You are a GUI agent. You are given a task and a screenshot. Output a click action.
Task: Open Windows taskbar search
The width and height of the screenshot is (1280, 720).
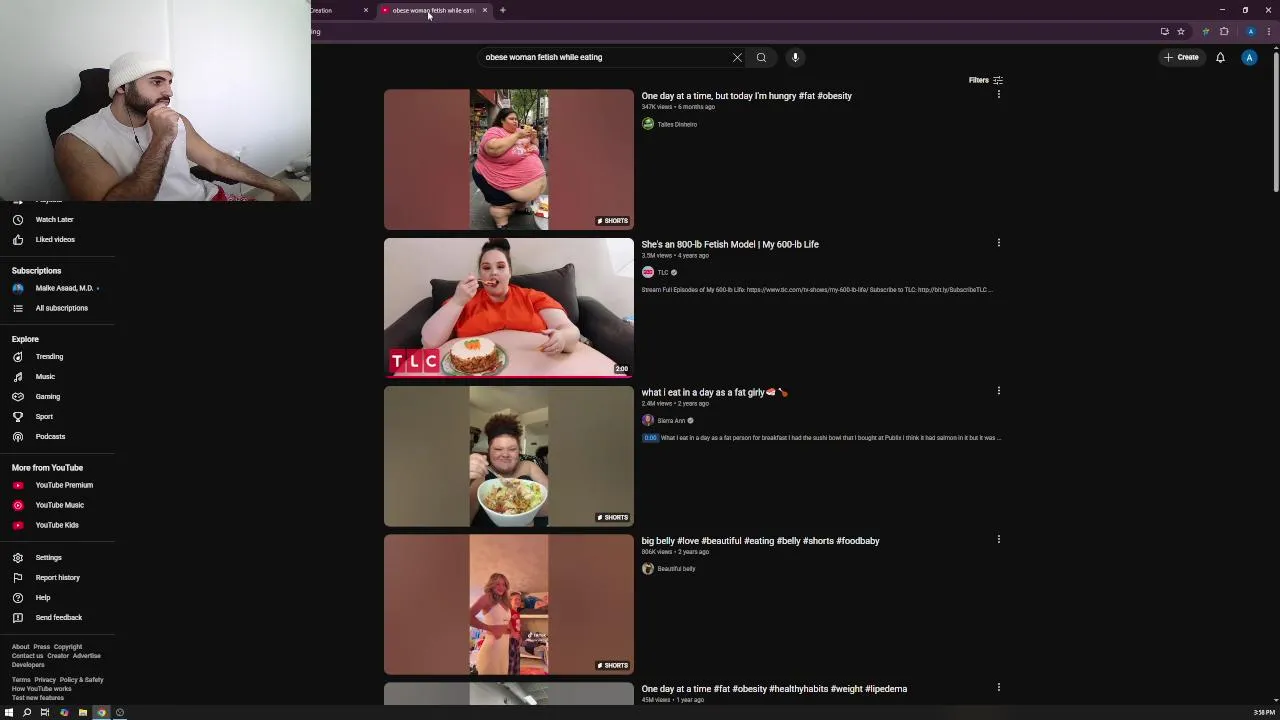tap(27, 712)
